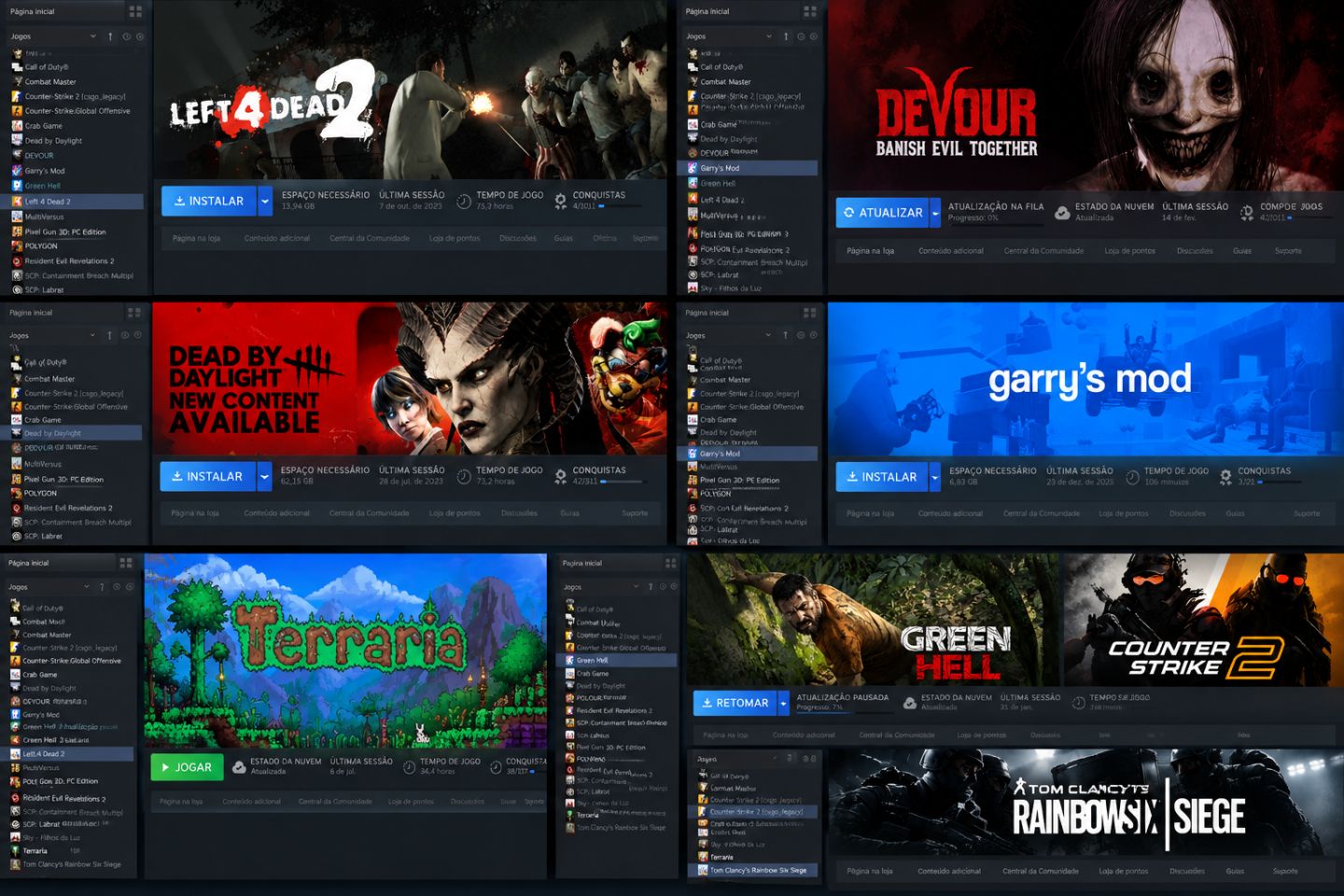Open the dropdown arrow beside Green Hell RETOMAR
This screenshot has width=1344, height=896.
point(784,703)
